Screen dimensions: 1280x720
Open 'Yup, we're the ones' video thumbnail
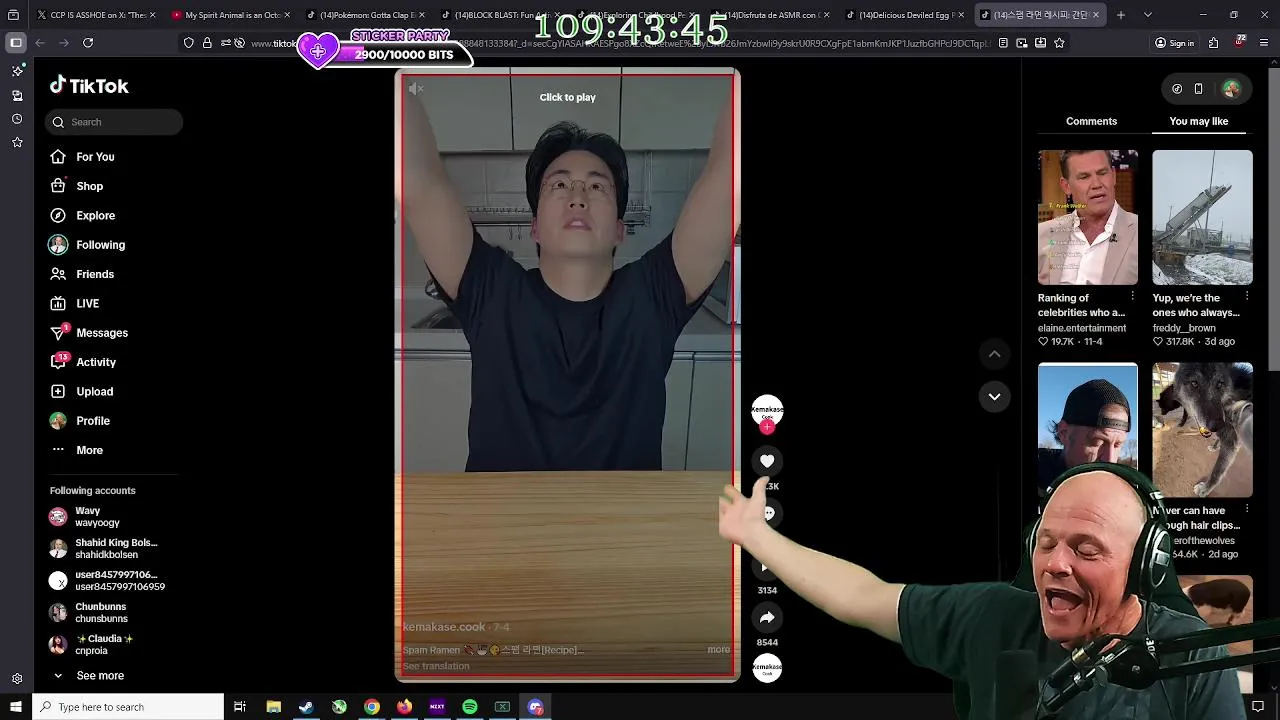[1202, 217]
